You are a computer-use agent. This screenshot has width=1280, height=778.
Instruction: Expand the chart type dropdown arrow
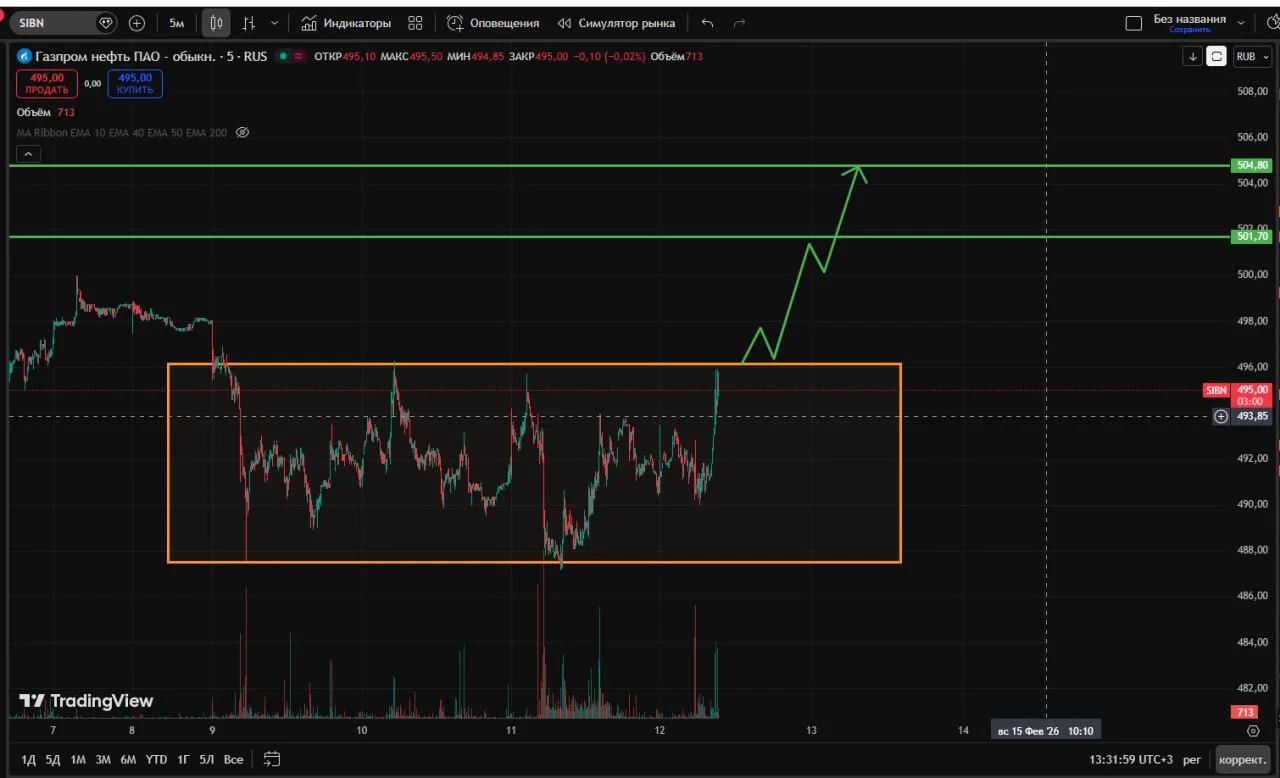(x=275, y=23)
